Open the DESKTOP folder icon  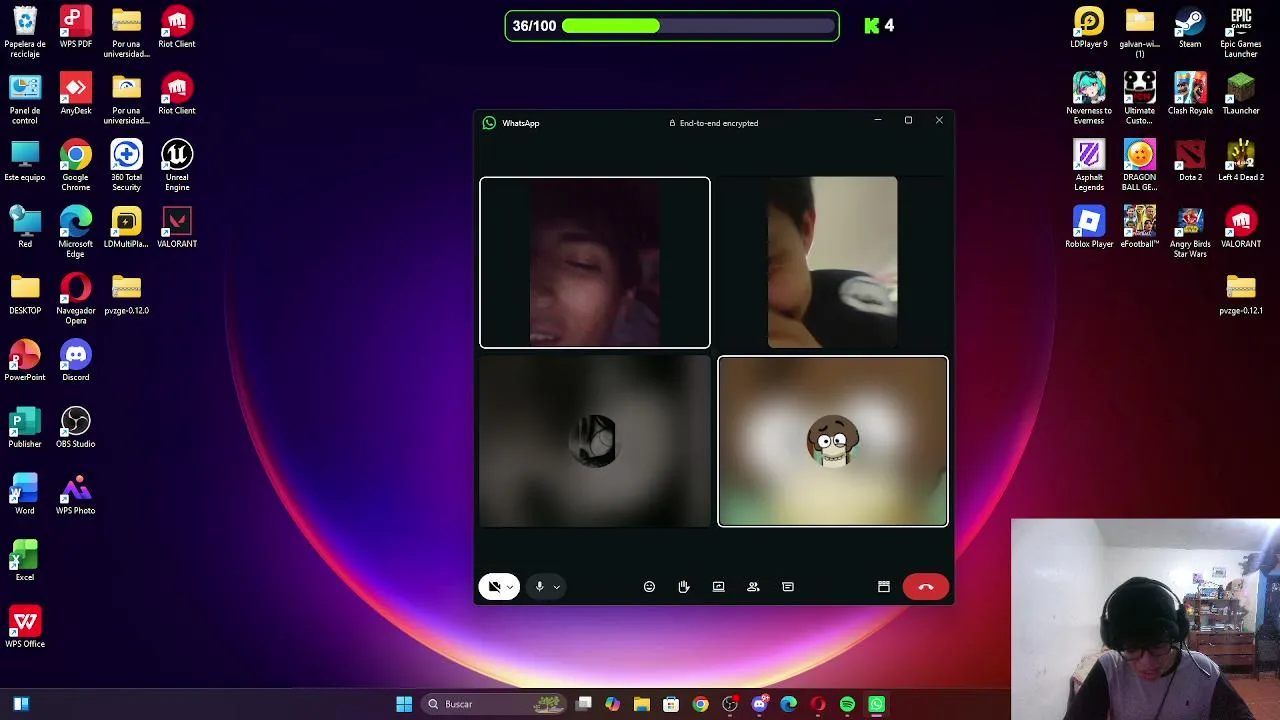[x=25, y=294]
